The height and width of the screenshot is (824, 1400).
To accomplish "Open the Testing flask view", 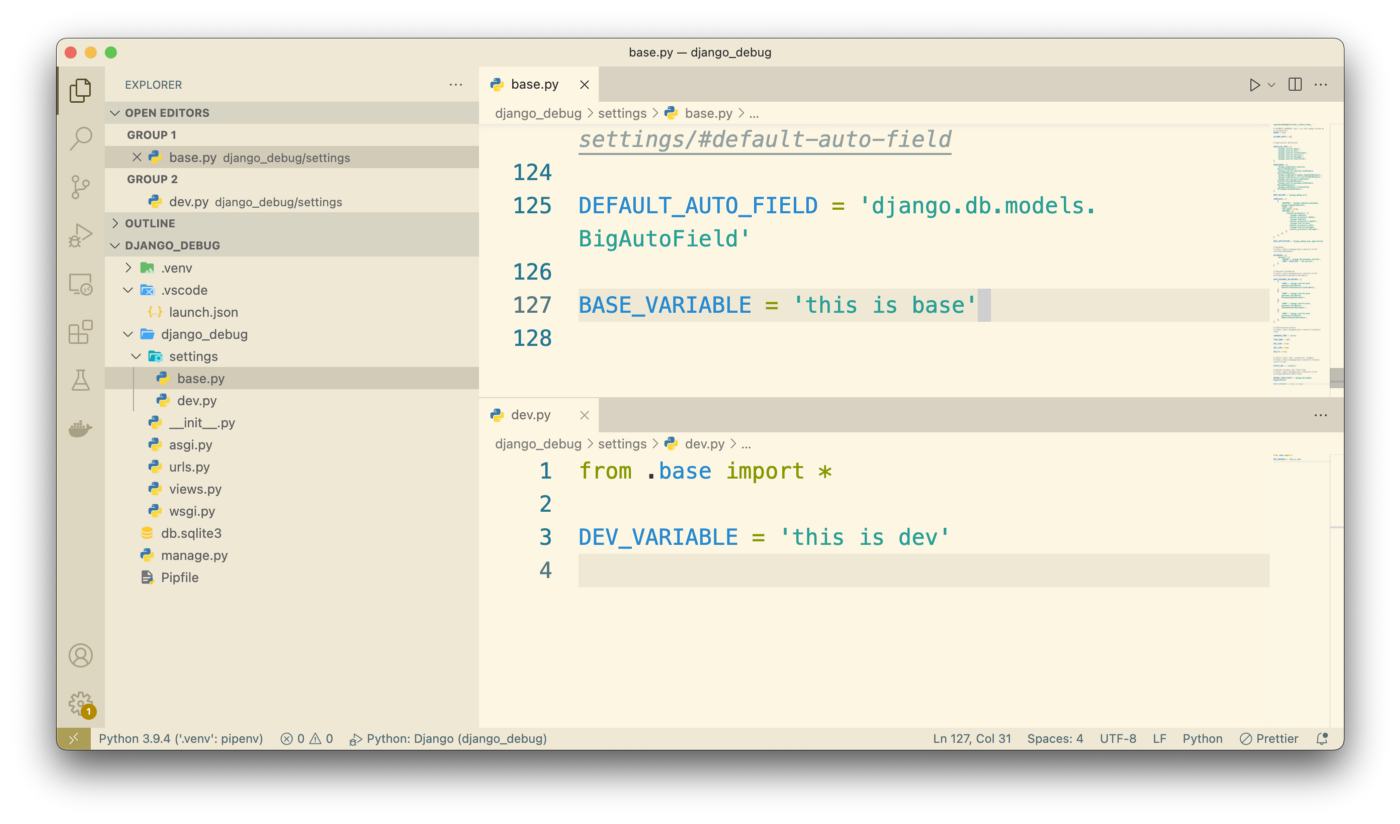I will click(x=81, y=380).
